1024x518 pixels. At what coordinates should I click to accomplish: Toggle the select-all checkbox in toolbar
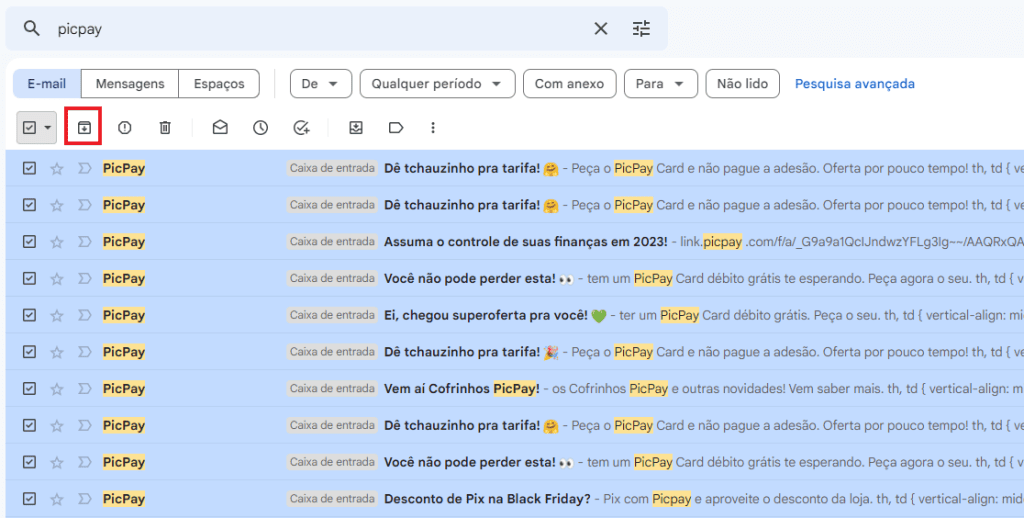29,128
